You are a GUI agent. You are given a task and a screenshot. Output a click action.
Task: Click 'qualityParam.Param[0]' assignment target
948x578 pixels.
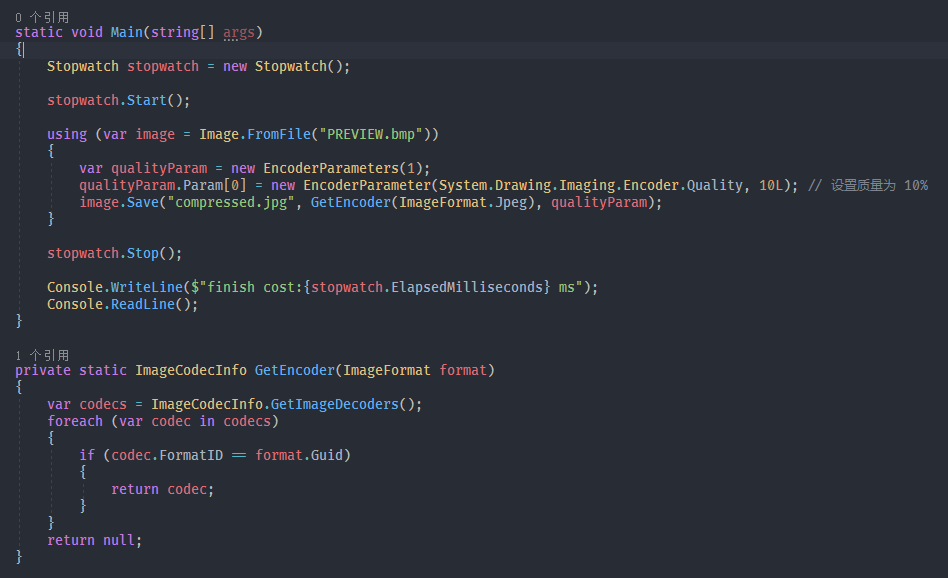[x=163, y=185]
